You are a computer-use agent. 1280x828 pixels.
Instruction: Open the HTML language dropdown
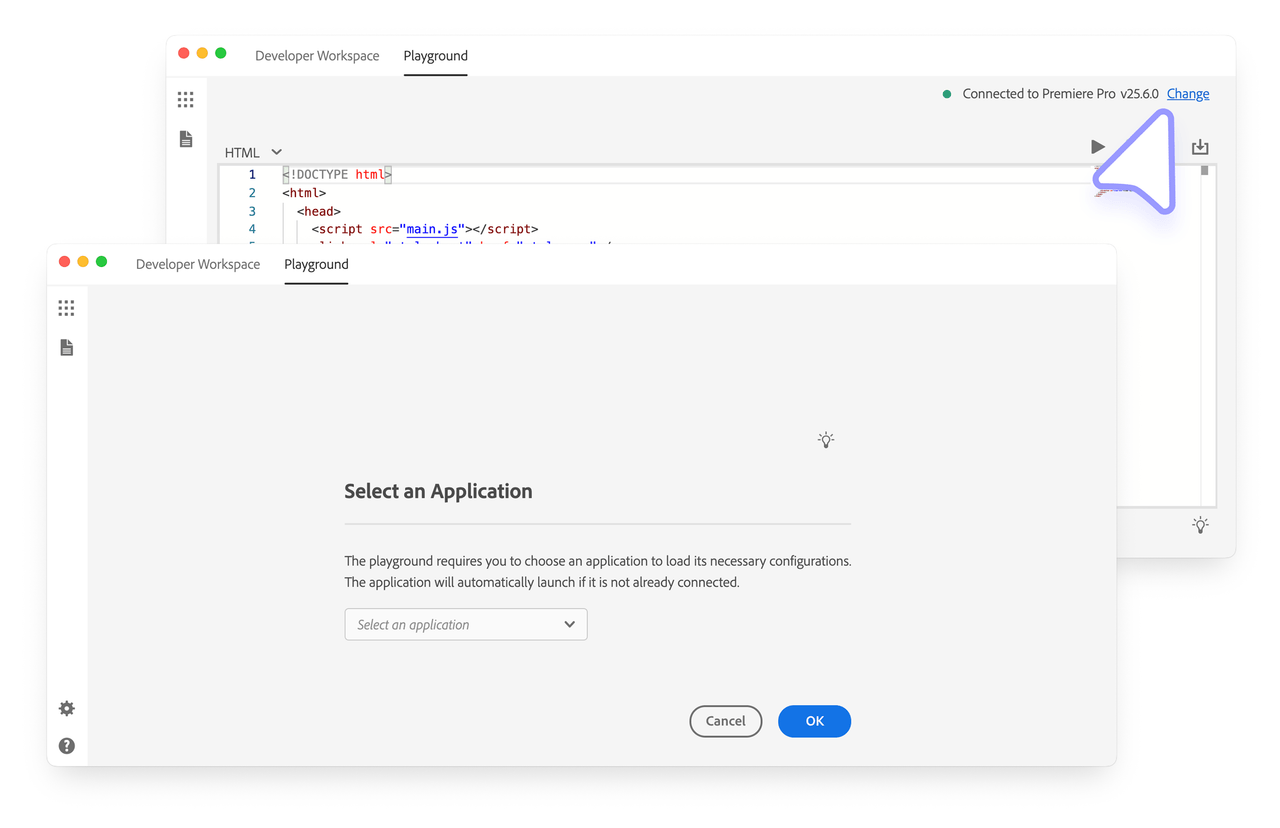(x=242, y=152)
